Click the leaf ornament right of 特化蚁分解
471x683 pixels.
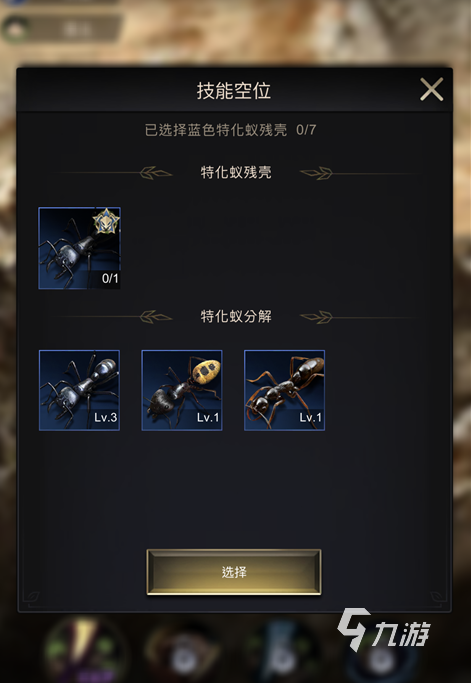316,317
